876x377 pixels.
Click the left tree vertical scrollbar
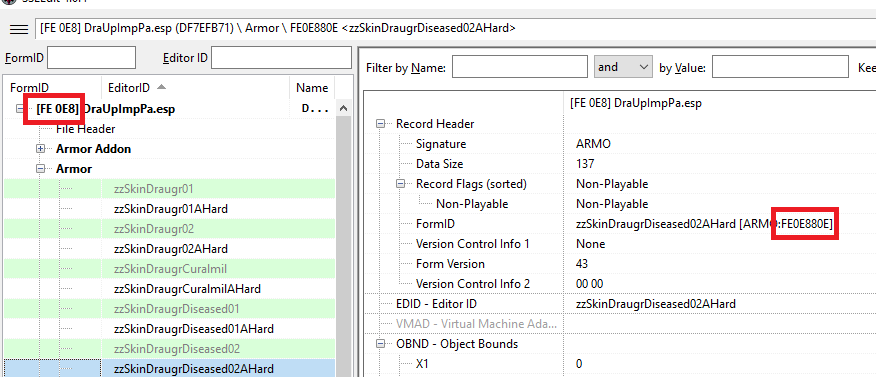344,247
